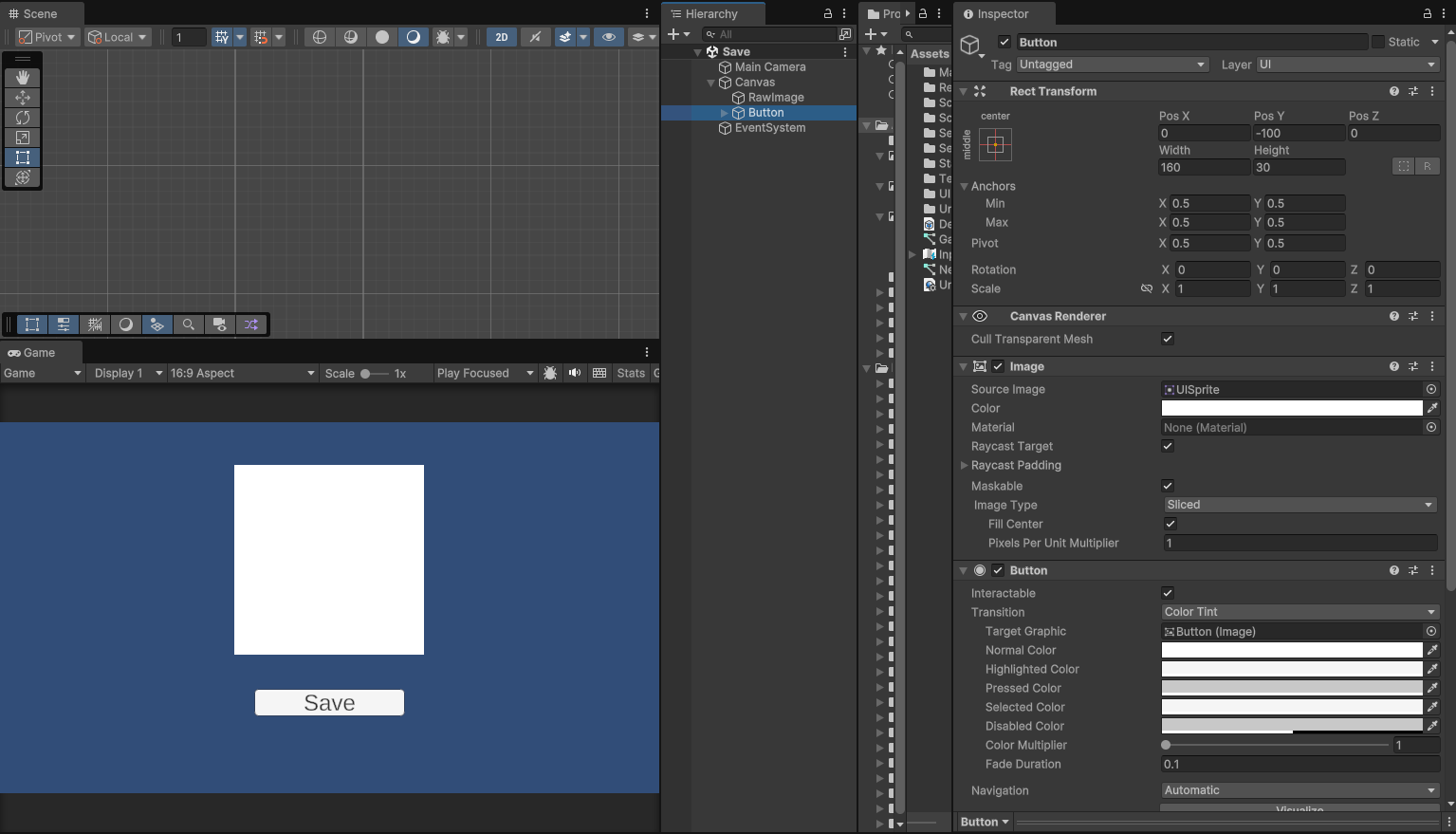
Task: Toggle 2D view mode in Scene
Action: click(x=502, y=37)
